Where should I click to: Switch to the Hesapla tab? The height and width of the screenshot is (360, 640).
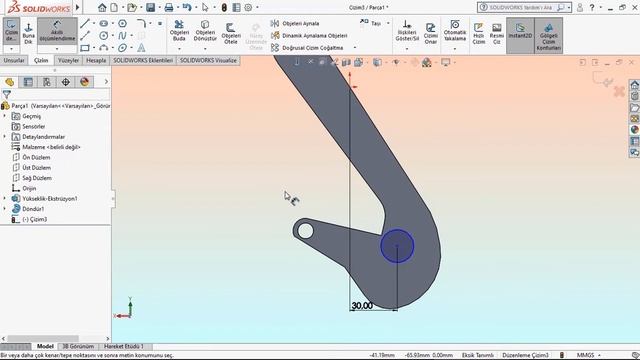pos(96,60)
